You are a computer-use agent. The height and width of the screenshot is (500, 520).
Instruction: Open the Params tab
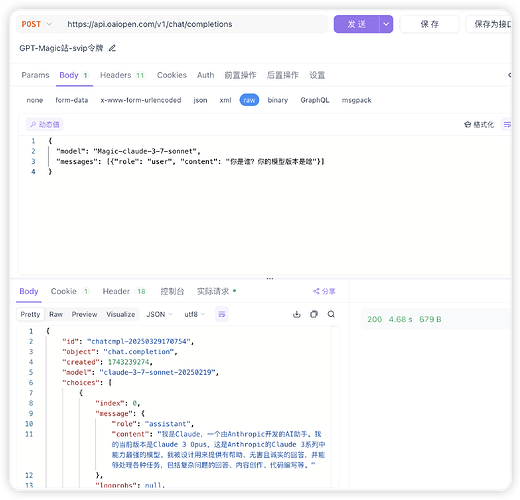click(35, 75)
